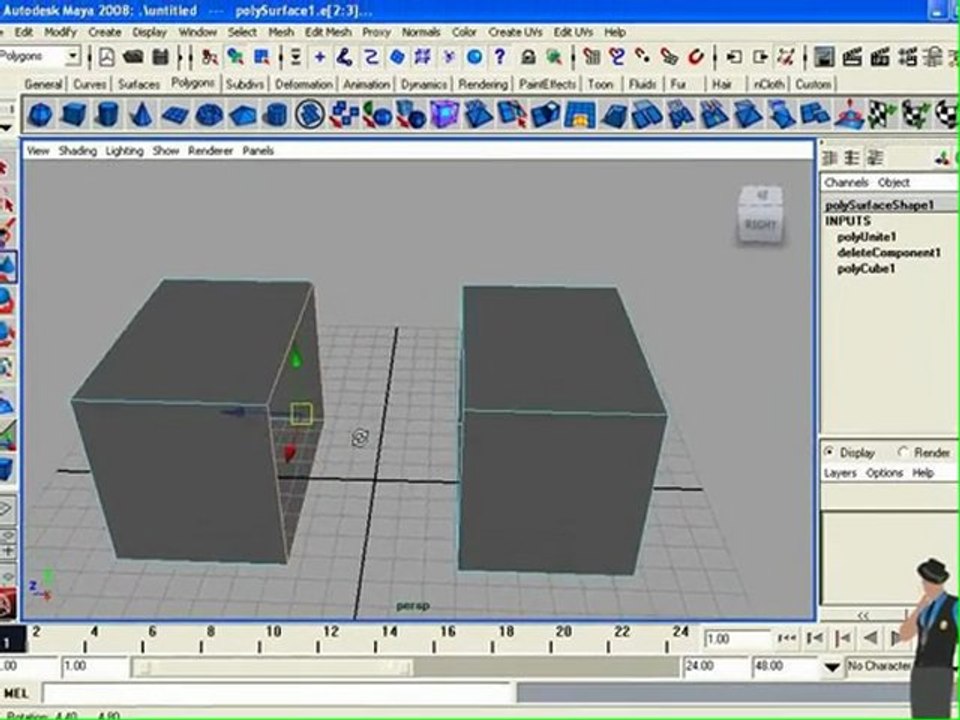This screenshot has height=720, width=960.
Task: Select by component type mode icon
Action: [x=261, y=57]
